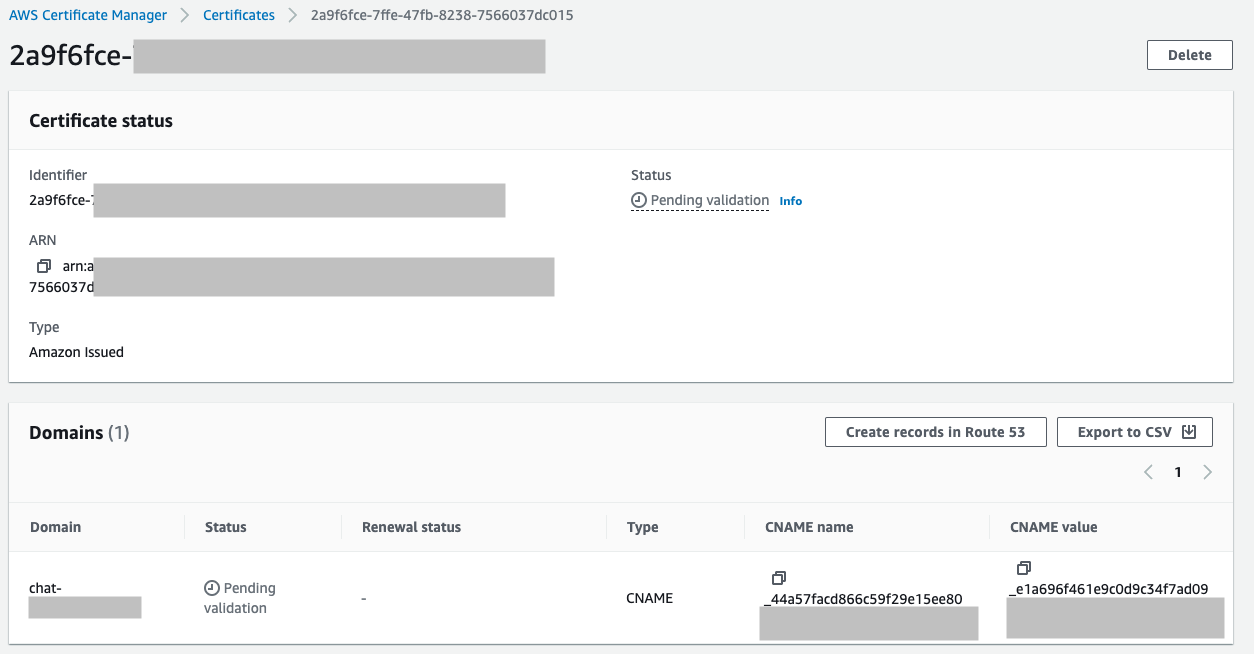
Task: Click the Certificate status section heading
Action: pos(101,121)
